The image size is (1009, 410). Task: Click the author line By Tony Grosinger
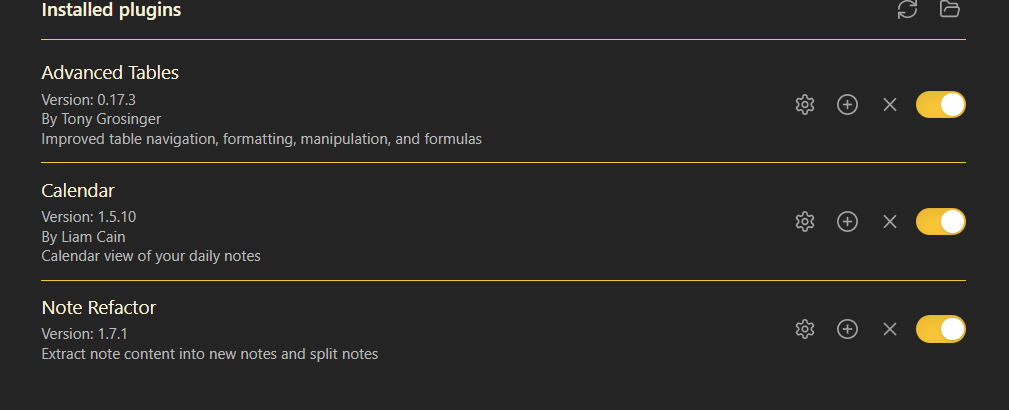101,119
